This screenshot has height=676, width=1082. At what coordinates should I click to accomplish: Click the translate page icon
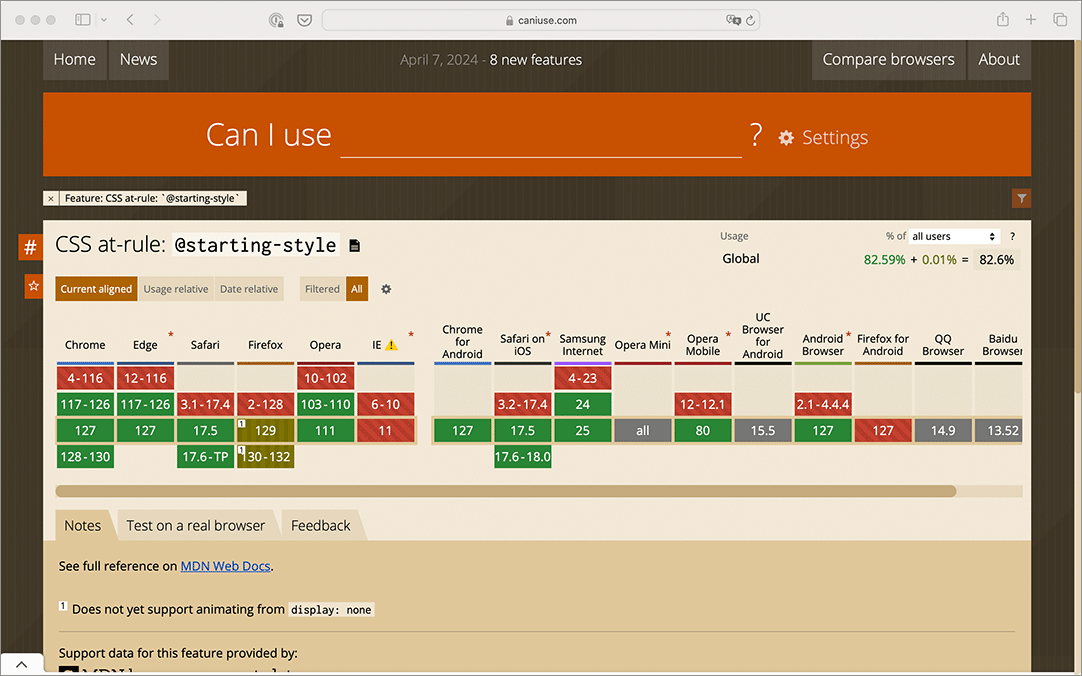(x=733, y=20)
